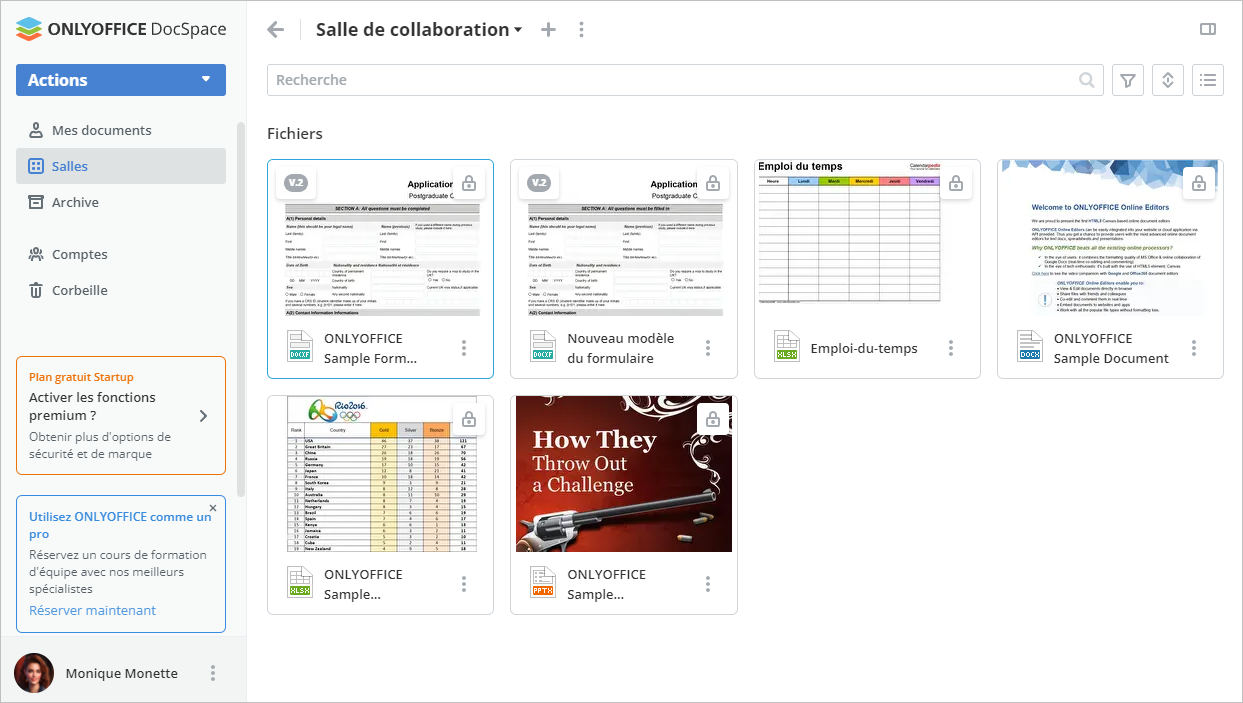Open How They Throw Out a Challenge thumbnail

click(624, 474)
